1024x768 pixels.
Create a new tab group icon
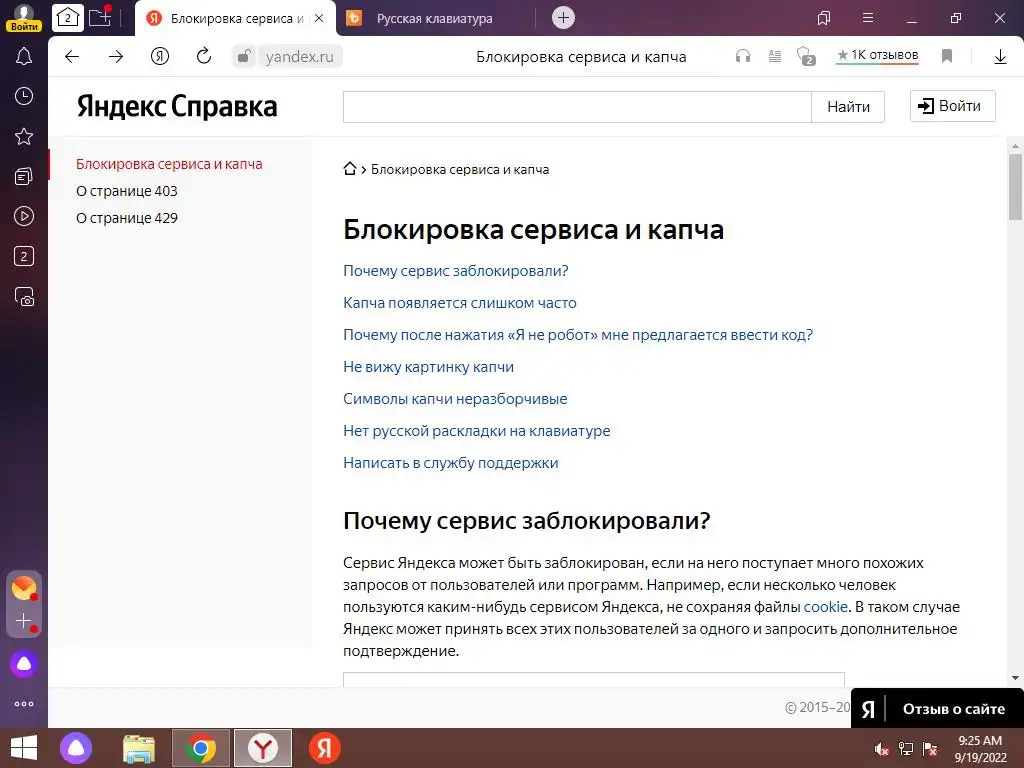[100, 18]
